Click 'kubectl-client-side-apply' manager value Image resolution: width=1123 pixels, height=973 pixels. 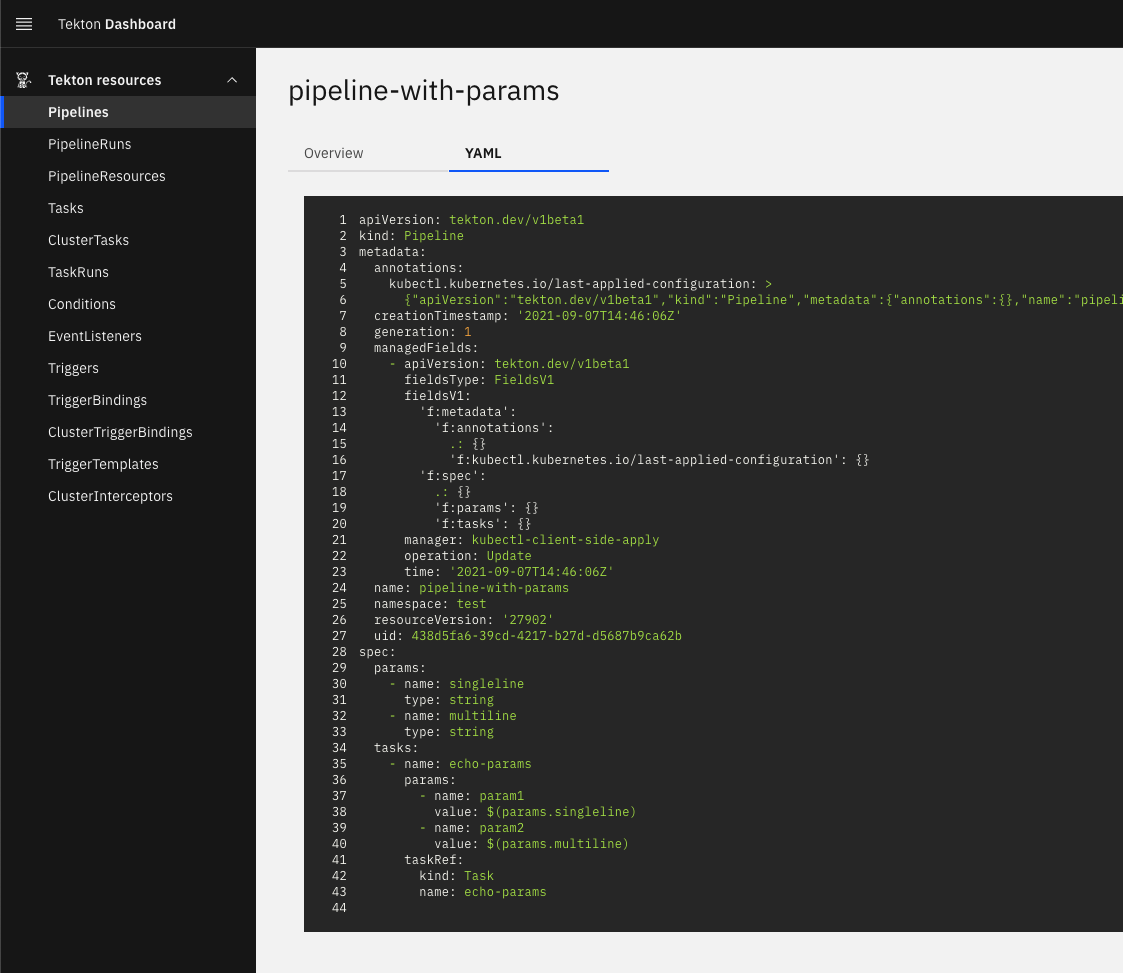(x=565, y=540)
